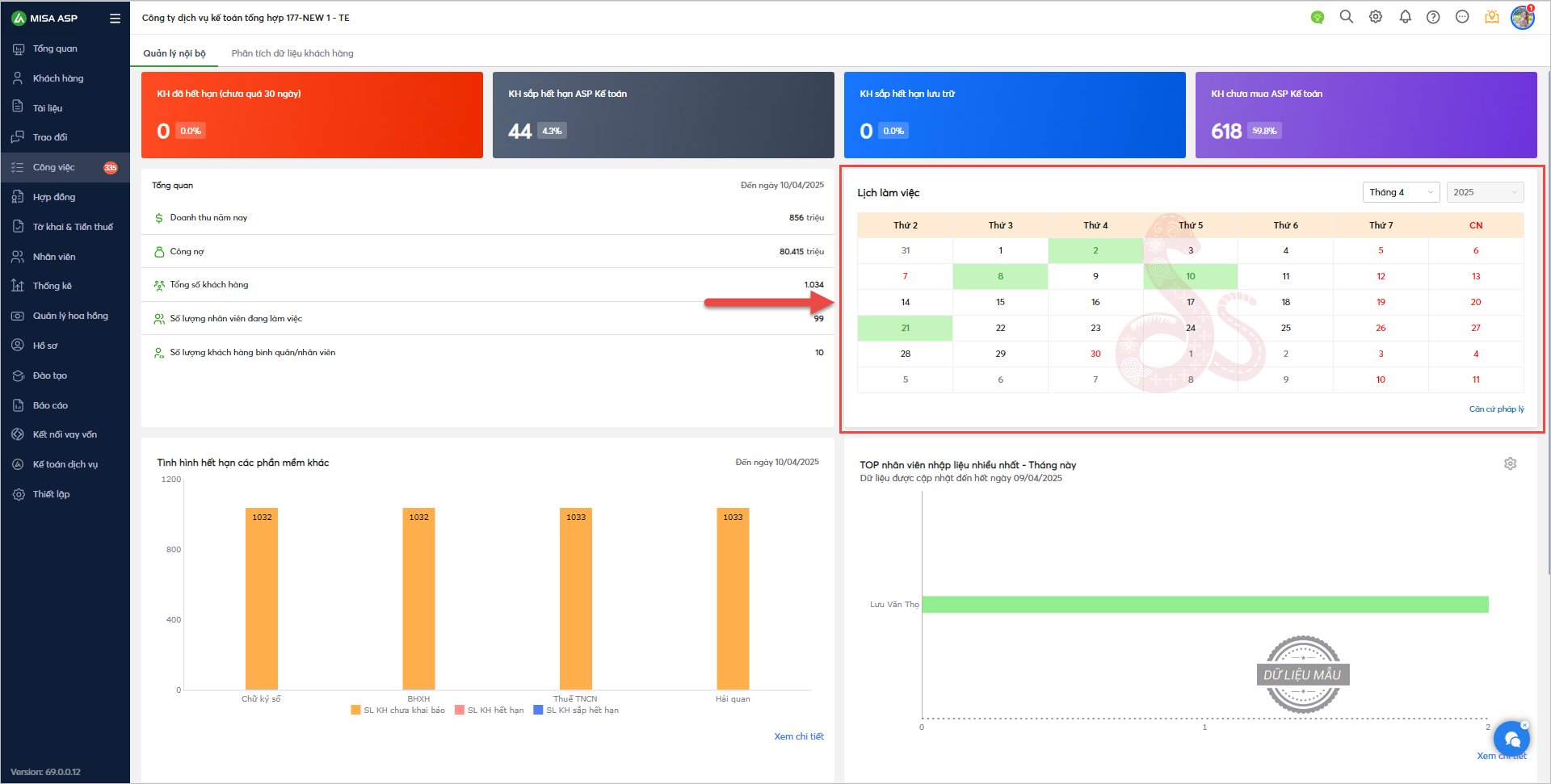Click the Tổng số khách hàng row
This screenshot has width=1551, height=784.
tap(488, 285)
